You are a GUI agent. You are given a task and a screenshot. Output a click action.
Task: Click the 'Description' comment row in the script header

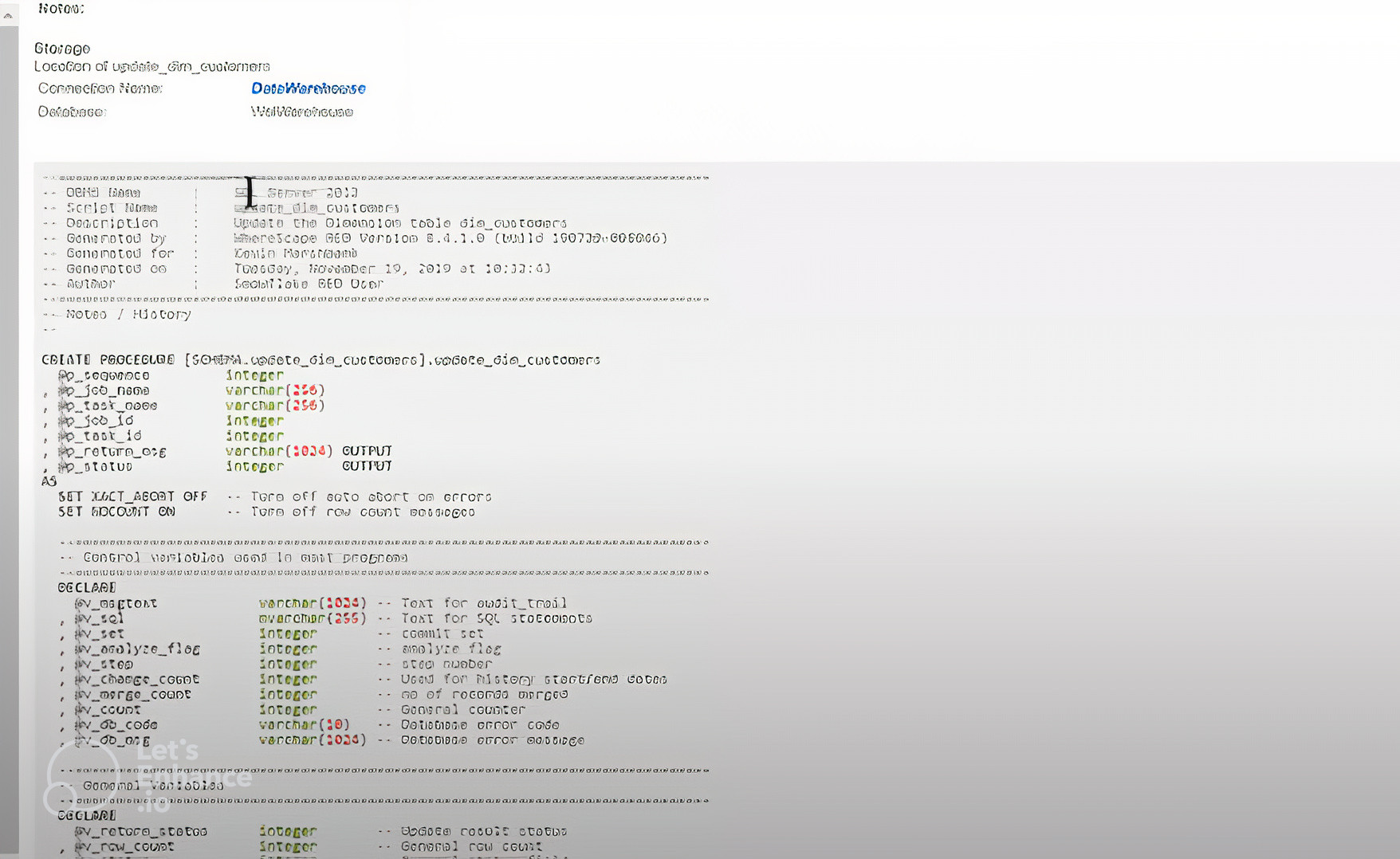305,223
